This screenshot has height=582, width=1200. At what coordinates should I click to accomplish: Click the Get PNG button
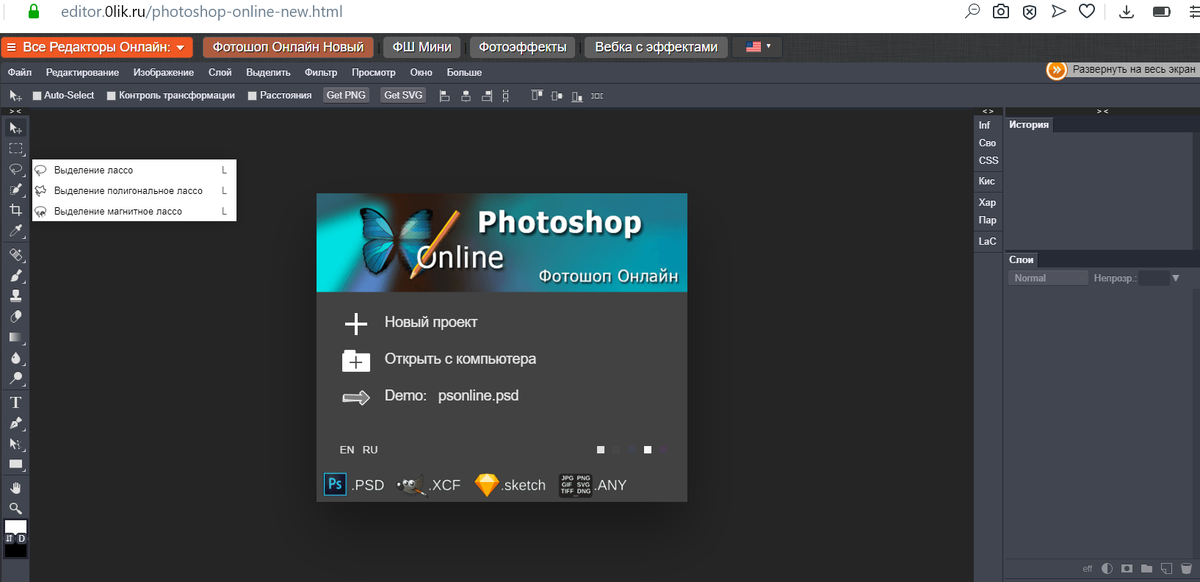click(x=345, y=95)
